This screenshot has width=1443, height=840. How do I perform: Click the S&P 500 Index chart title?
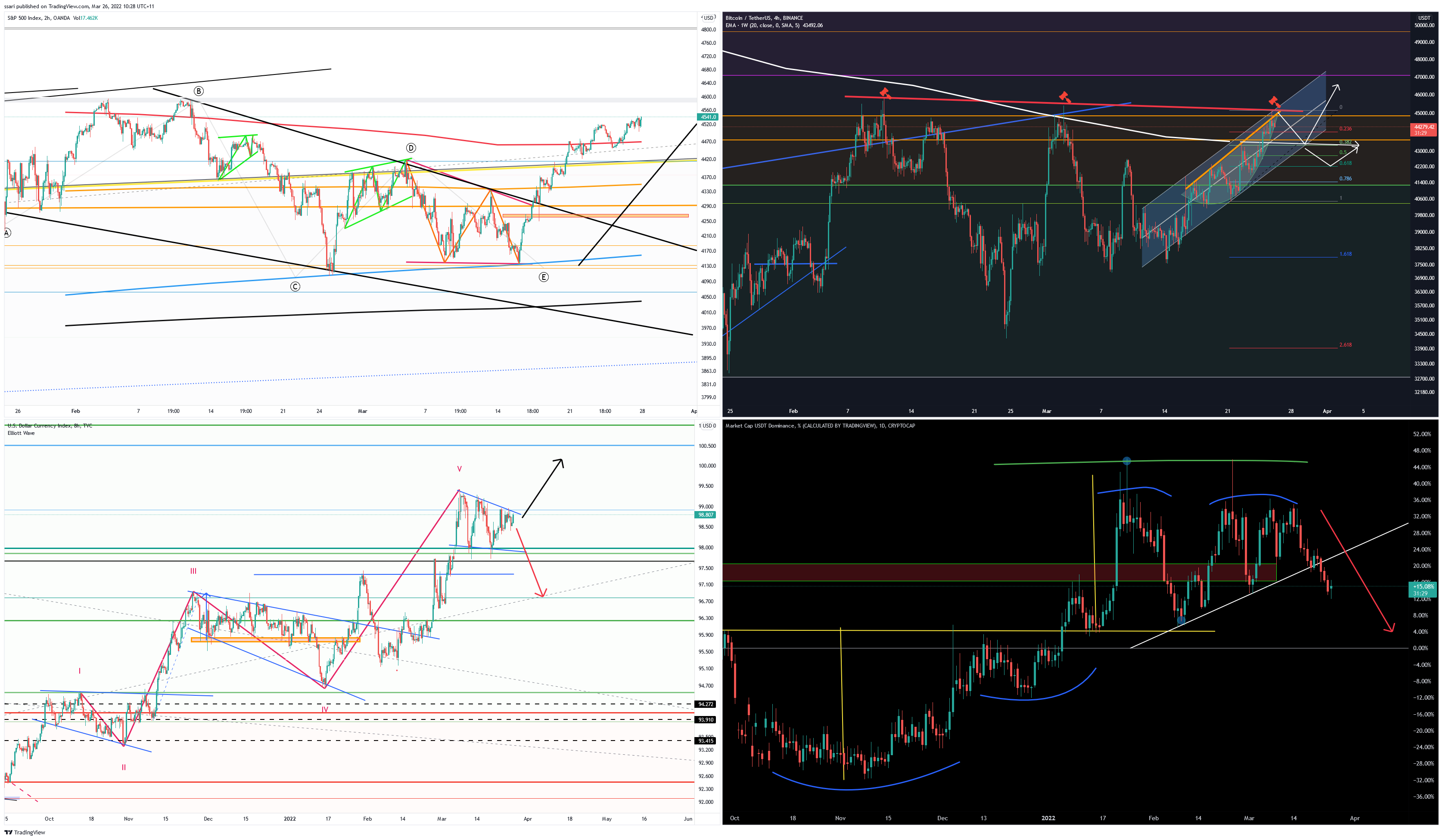pyautogui.click(x=38, y=18)
